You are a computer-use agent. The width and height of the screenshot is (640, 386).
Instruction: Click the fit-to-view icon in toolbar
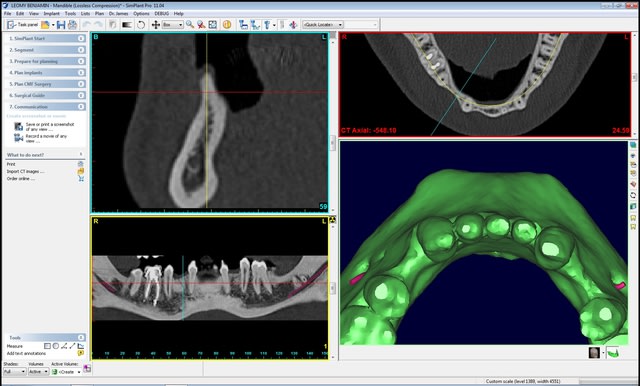213,24
